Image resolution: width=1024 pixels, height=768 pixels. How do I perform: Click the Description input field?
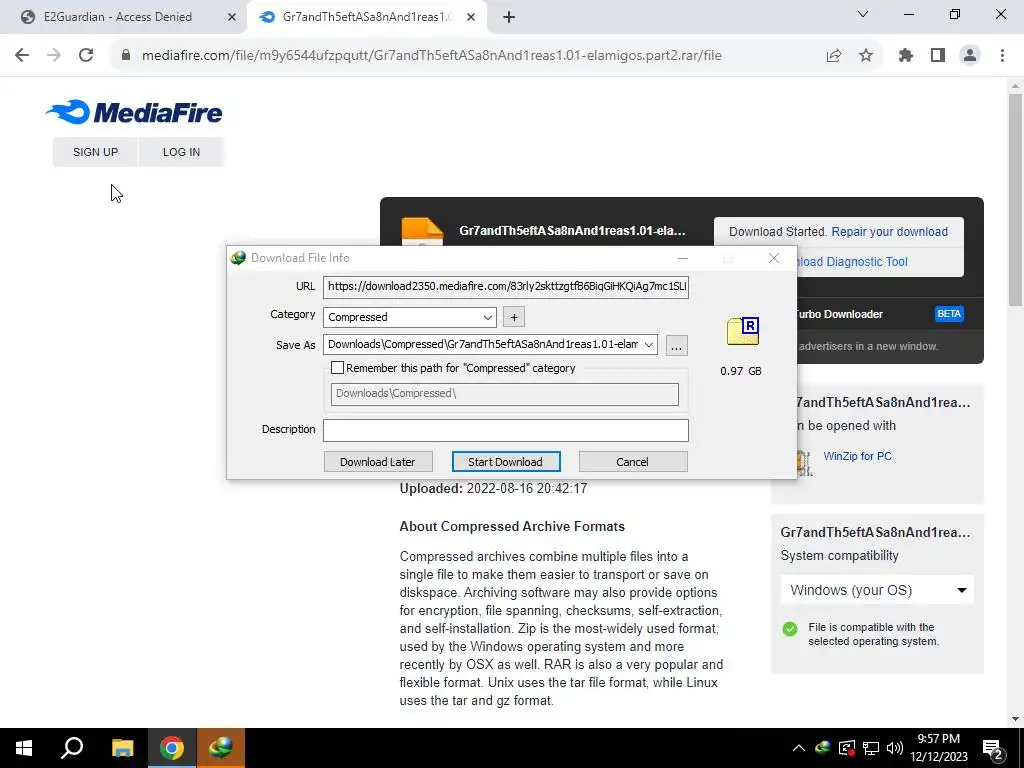click(x=505, y=430)
